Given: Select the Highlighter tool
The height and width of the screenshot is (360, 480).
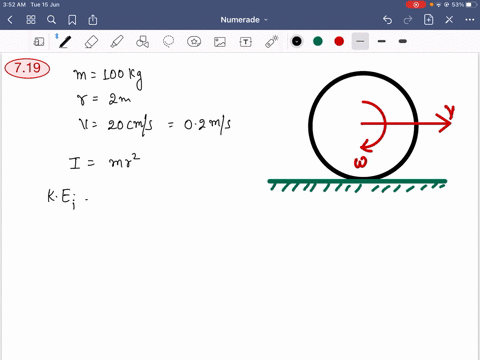Looking at the screenshot, I should click(117, 42).
